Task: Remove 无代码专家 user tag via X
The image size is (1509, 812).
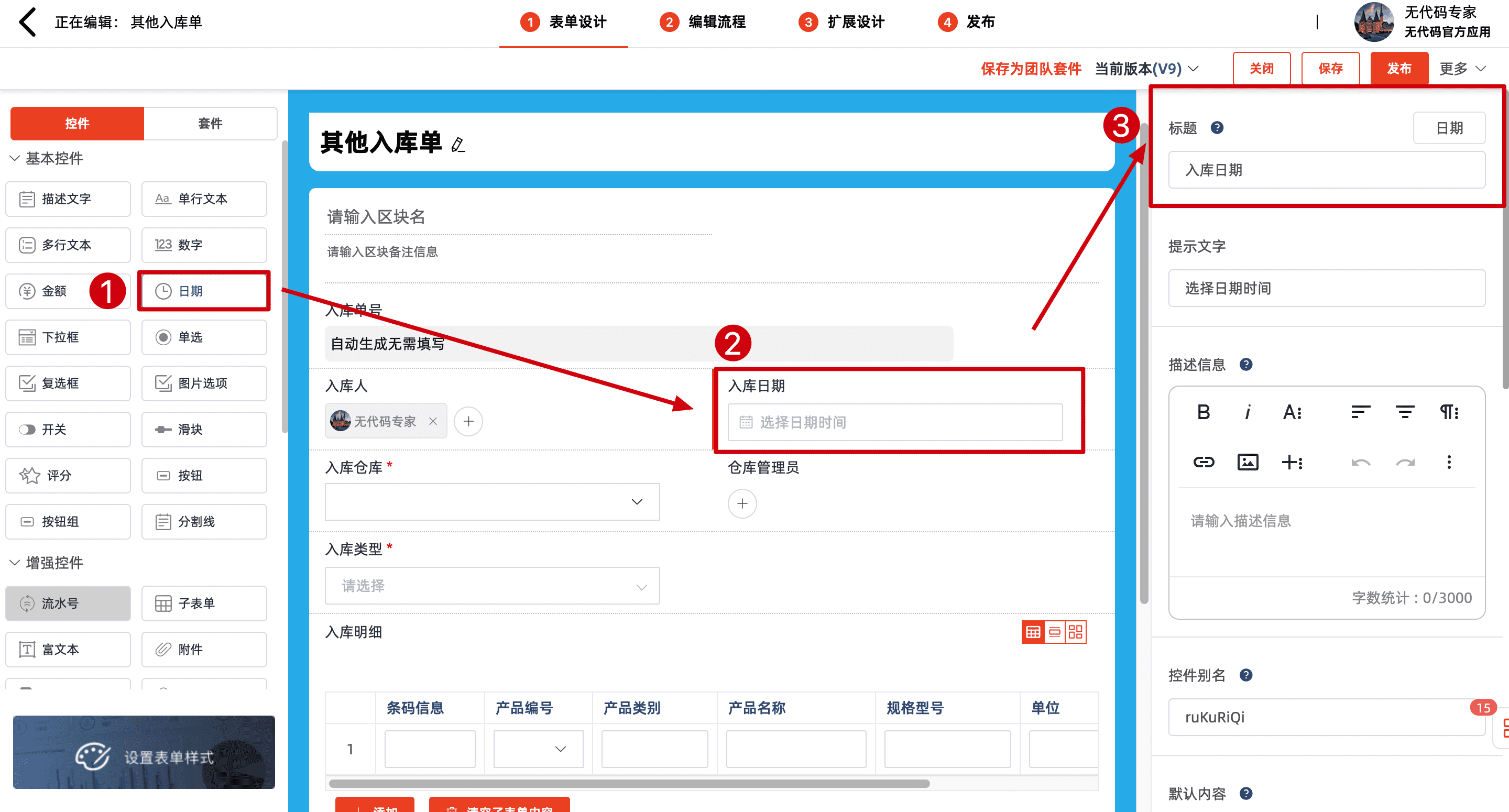Action: 433,421
